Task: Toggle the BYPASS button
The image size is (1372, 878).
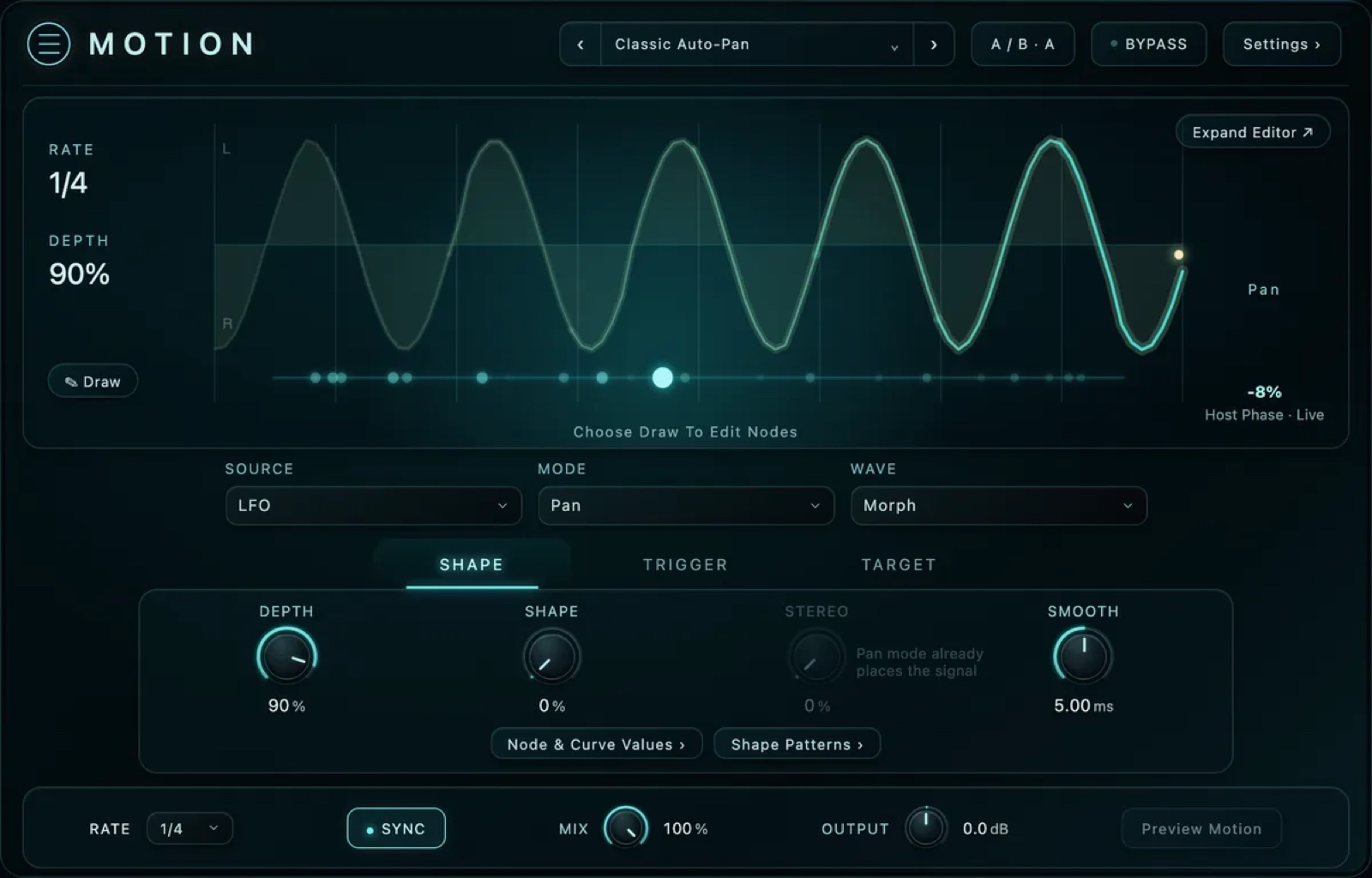Action: point(1148,45)
